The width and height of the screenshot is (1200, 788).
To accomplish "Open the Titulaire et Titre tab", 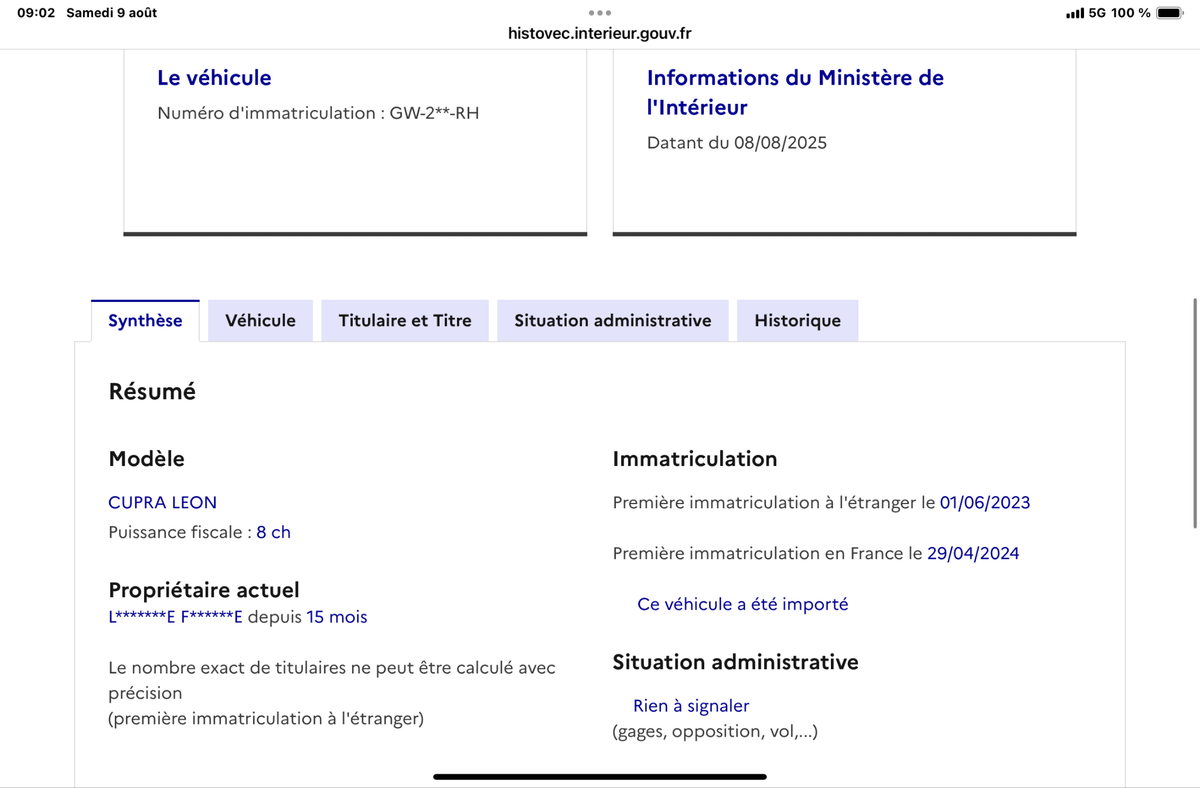I will pos(405,321).
